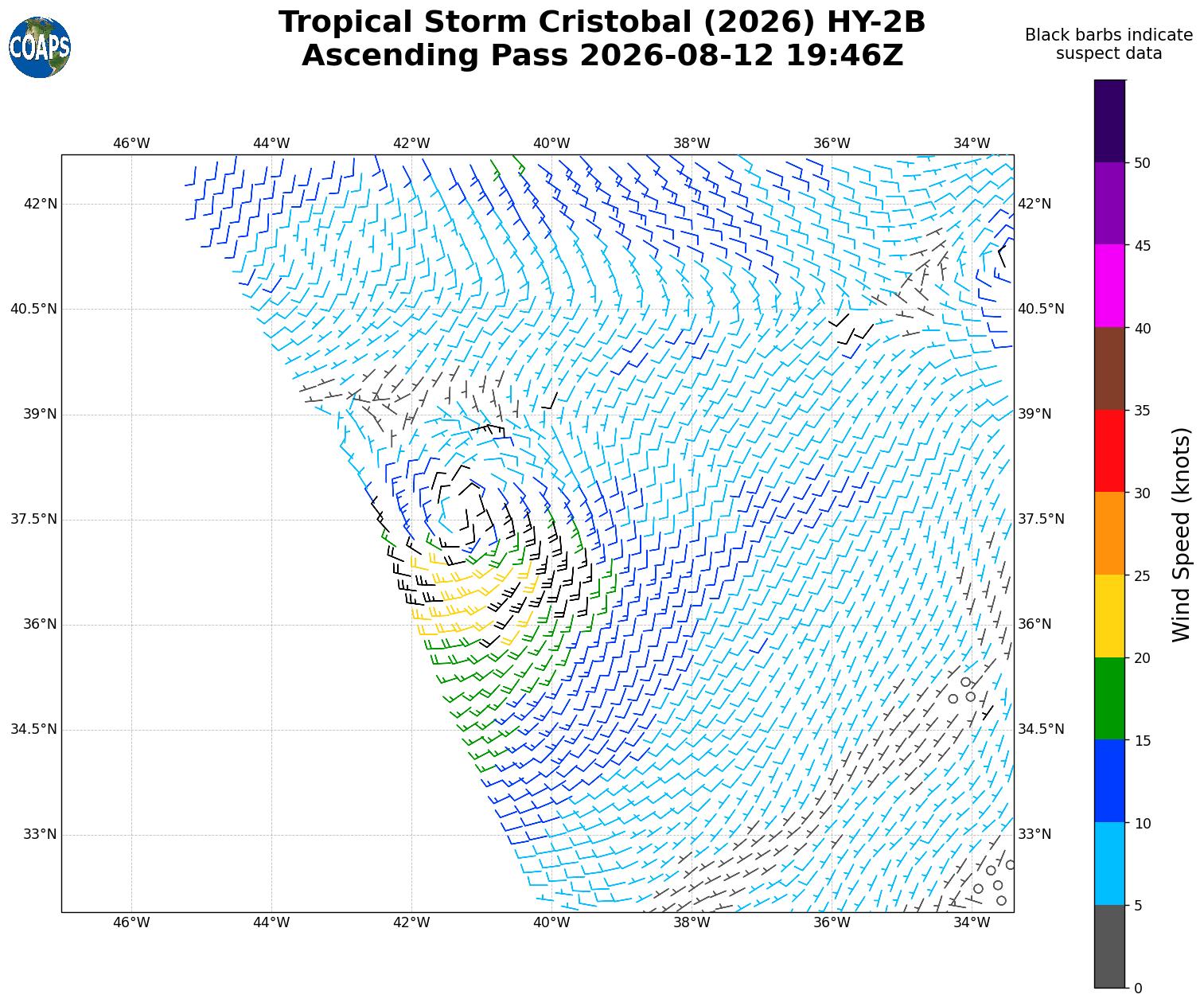Click the left 37.5°N latitude label
Viewport: 1204px width, 1006px height.
coord(33,519)
